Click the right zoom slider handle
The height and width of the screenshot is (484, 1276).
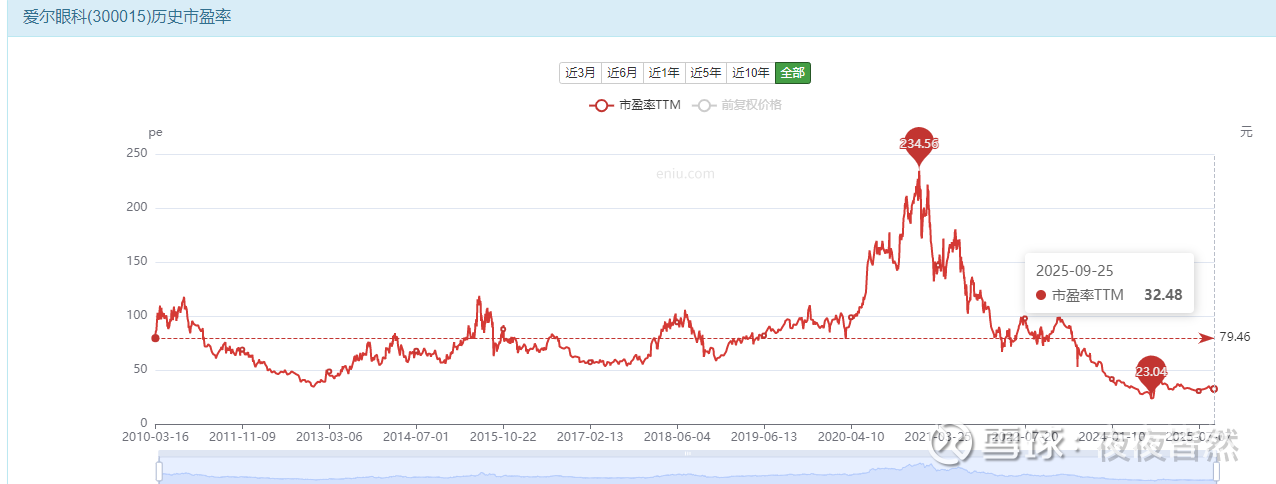[x=1215, y=470]
